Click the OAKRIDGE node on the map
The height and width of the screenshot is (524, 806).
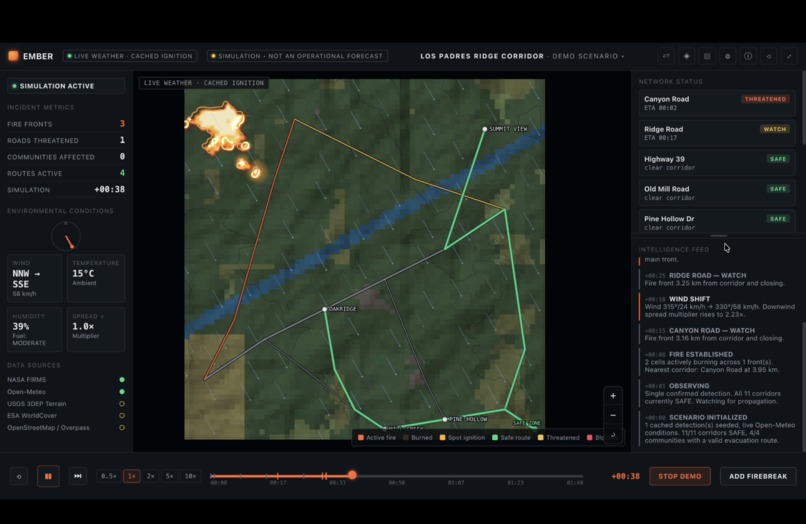click(x=324, y=309)
